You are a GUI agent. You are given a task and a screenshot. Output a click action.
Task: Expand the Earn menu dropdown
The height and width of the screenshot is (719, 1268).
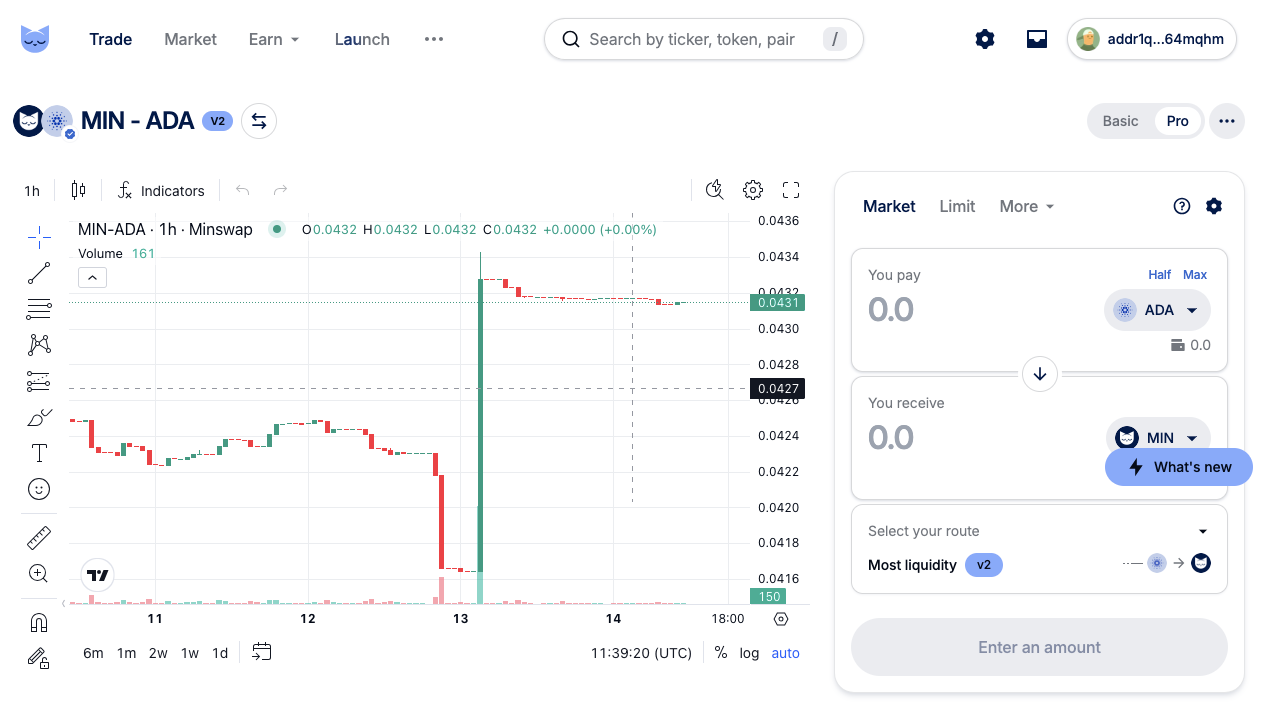[x=275, y=39]
